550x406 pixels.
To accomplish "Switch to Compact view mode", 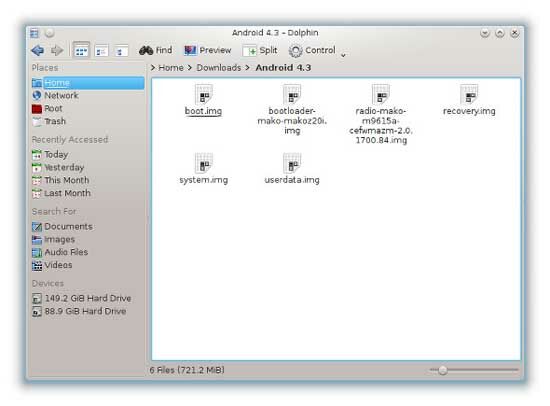I will coord(101,51).
